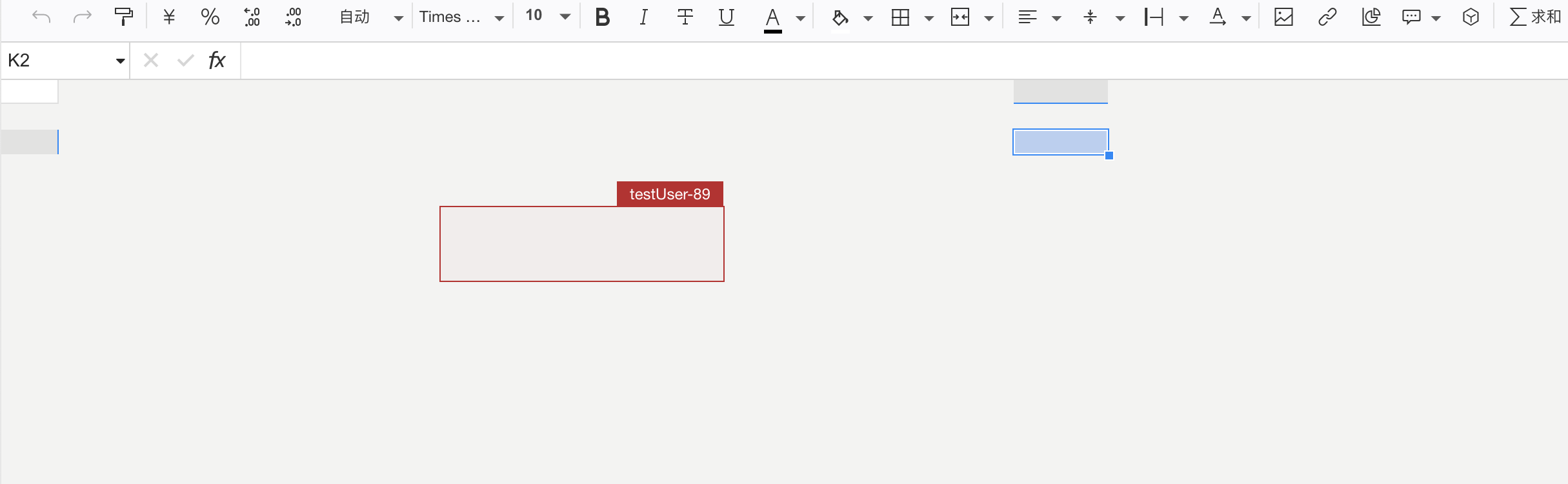Toggle underline formatting
1568x484 pixels.
click(x=727, y=17)
